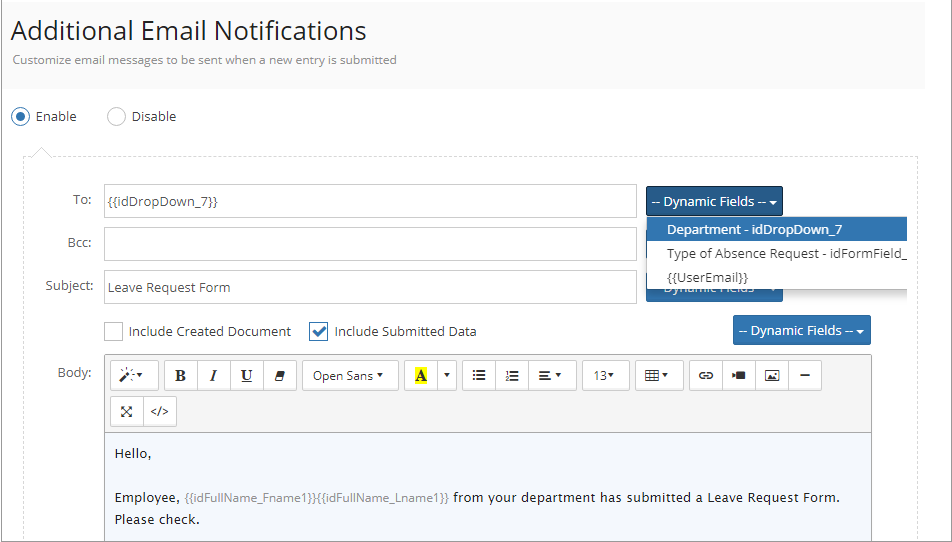Open paragraph alignment dropdown
Image resolution: width=952 pixels, height=542 pixels.
[x=552, y=375]
